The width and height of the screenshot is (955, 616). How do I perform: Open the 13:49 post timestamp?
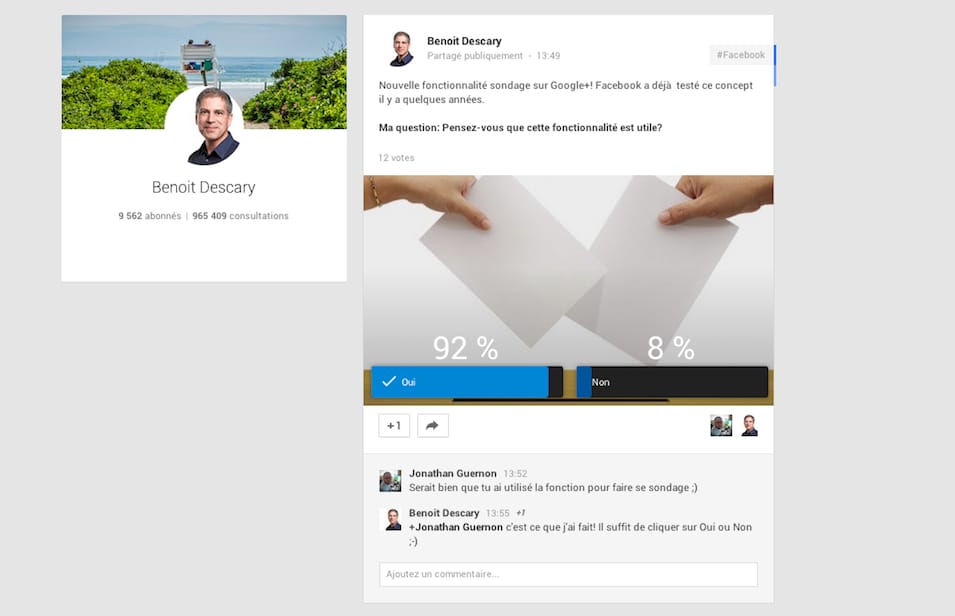[x=546, y=56]
